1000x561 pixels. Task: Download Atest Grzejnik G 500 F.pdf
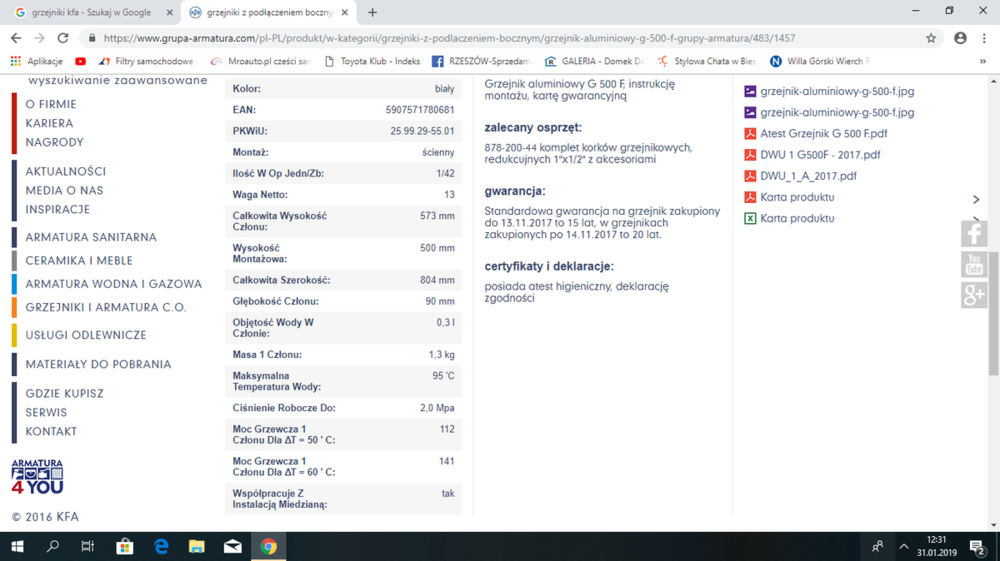point(823,133)
